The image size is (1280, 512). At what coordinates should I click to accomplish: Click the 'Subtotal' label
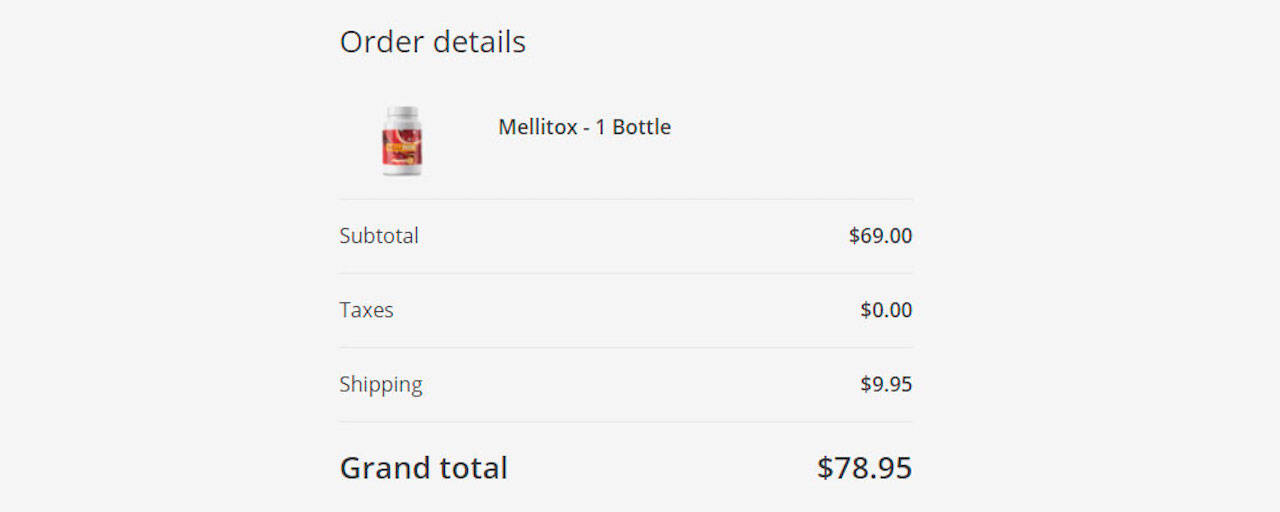(x=379, y=236)
